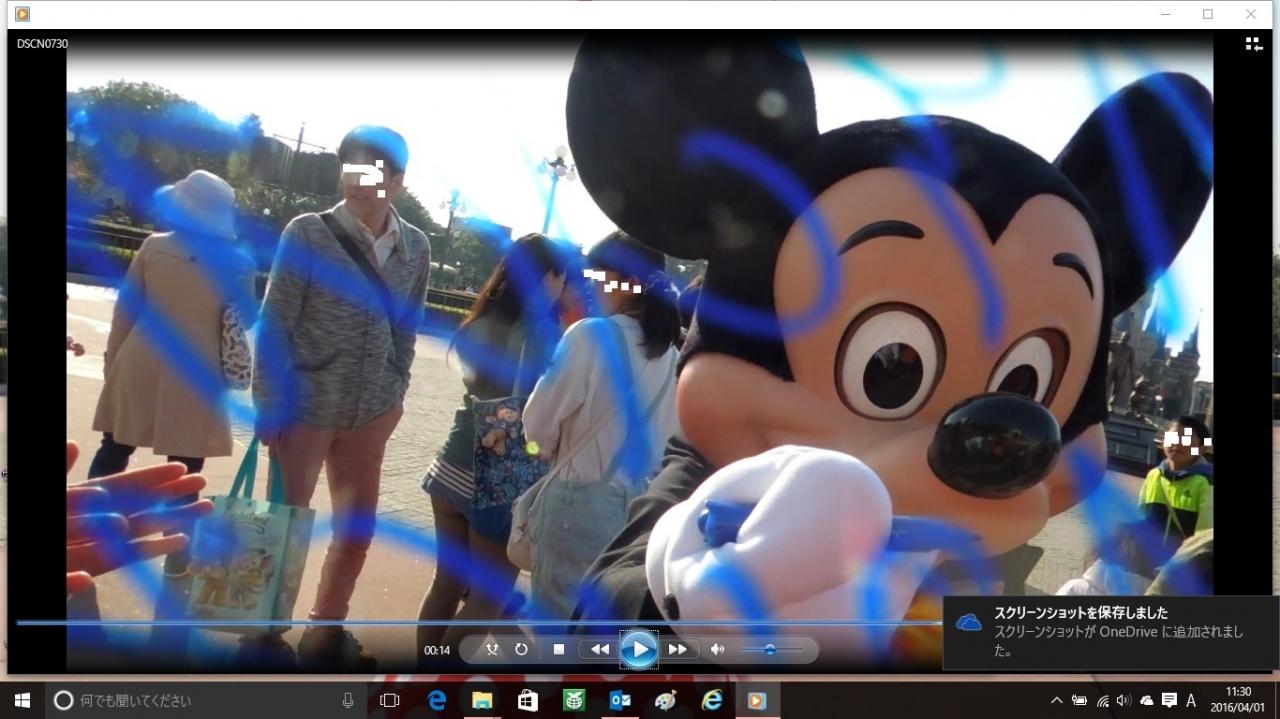
Task: Maximize the Media Player window
Action: point(1208,14)
